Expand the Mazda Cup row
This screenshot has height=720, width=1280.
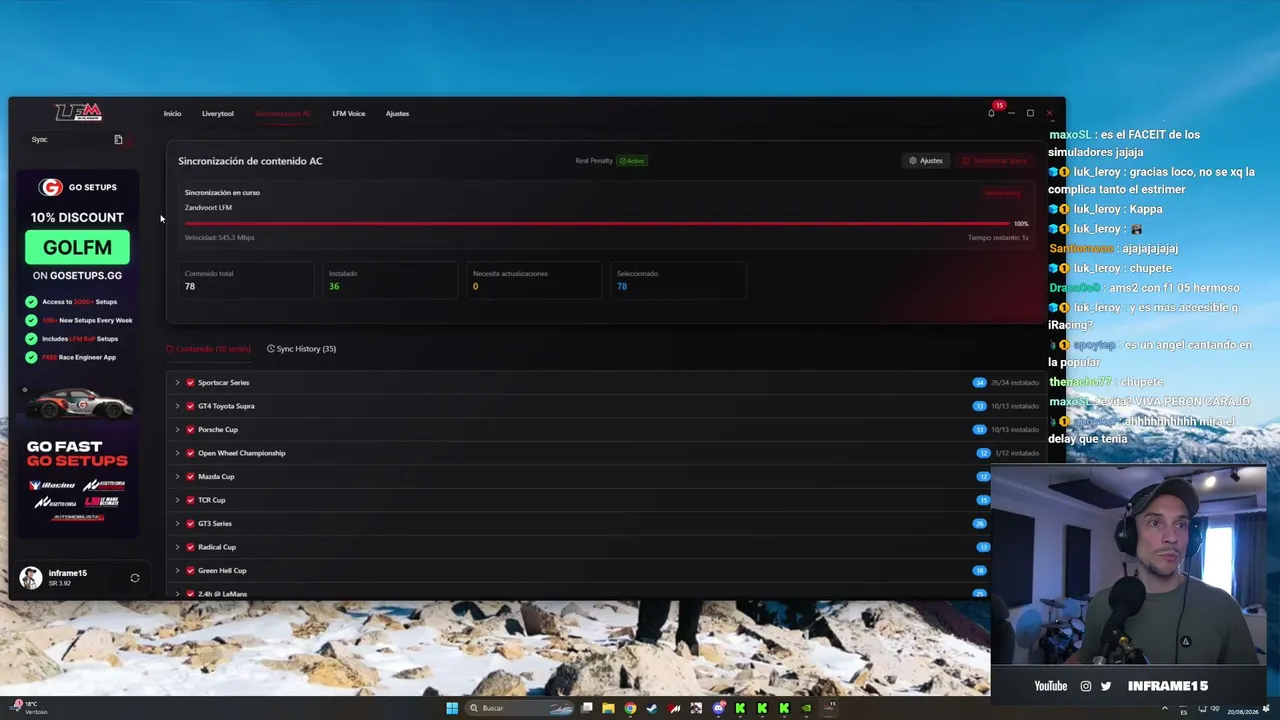pos(177,477)
